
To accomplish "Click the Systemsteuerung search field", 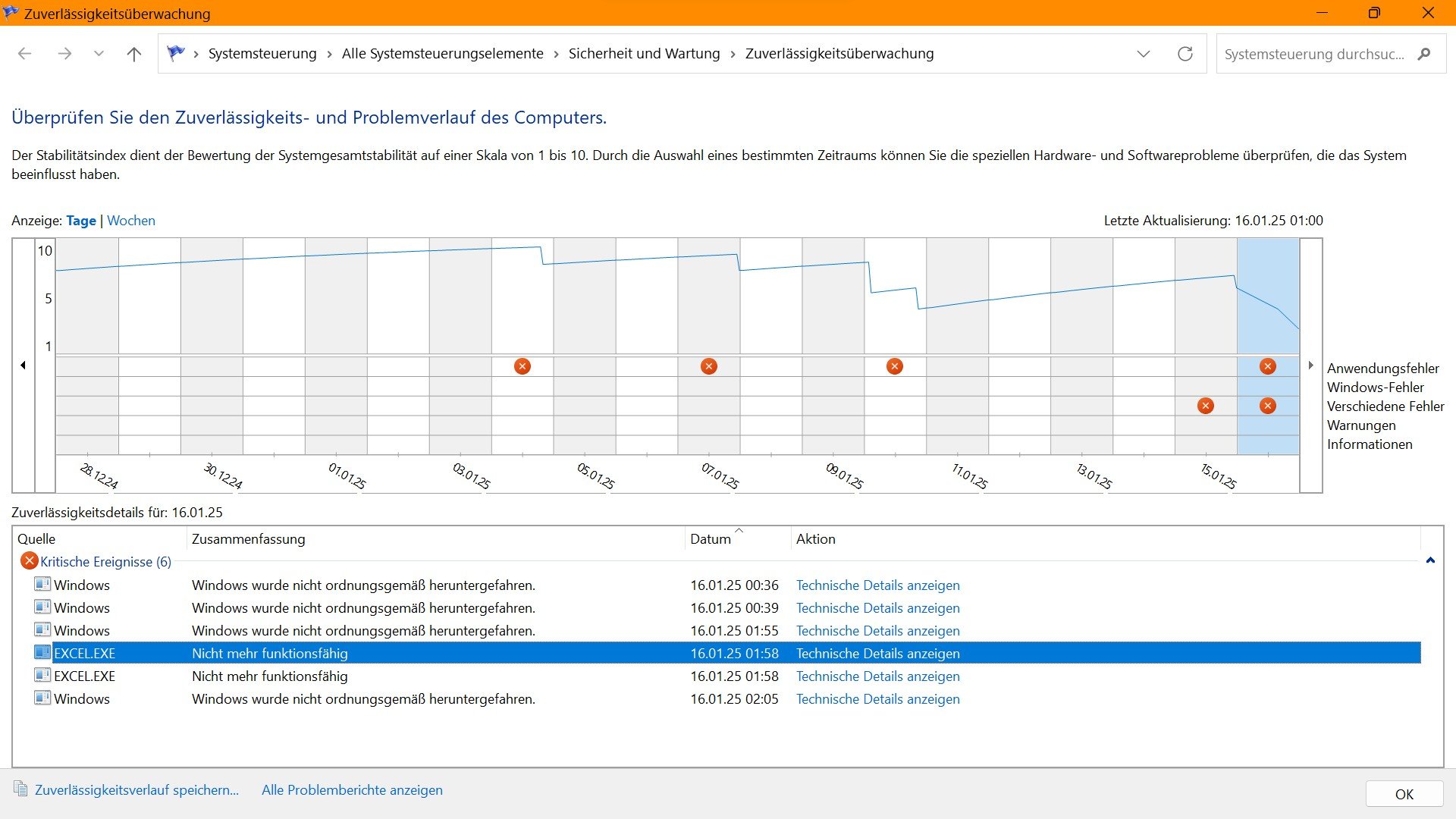I will 1314,54.
